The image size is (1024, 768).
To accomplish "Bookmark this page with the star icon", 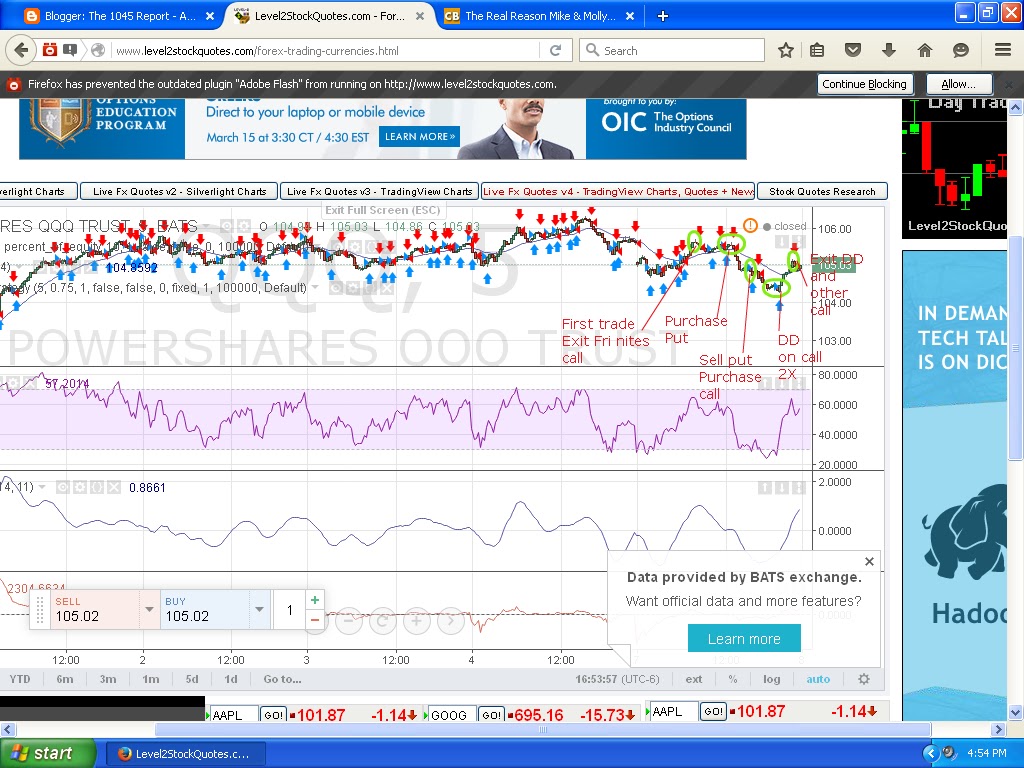I will 786,50.
